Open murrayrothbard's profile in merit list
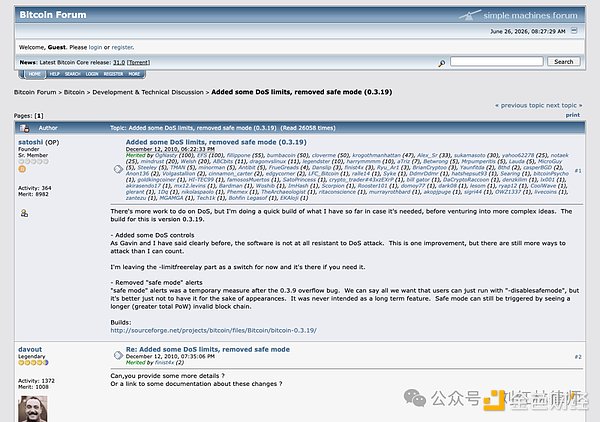Viewport: 600px width, 422px height. 390,192
